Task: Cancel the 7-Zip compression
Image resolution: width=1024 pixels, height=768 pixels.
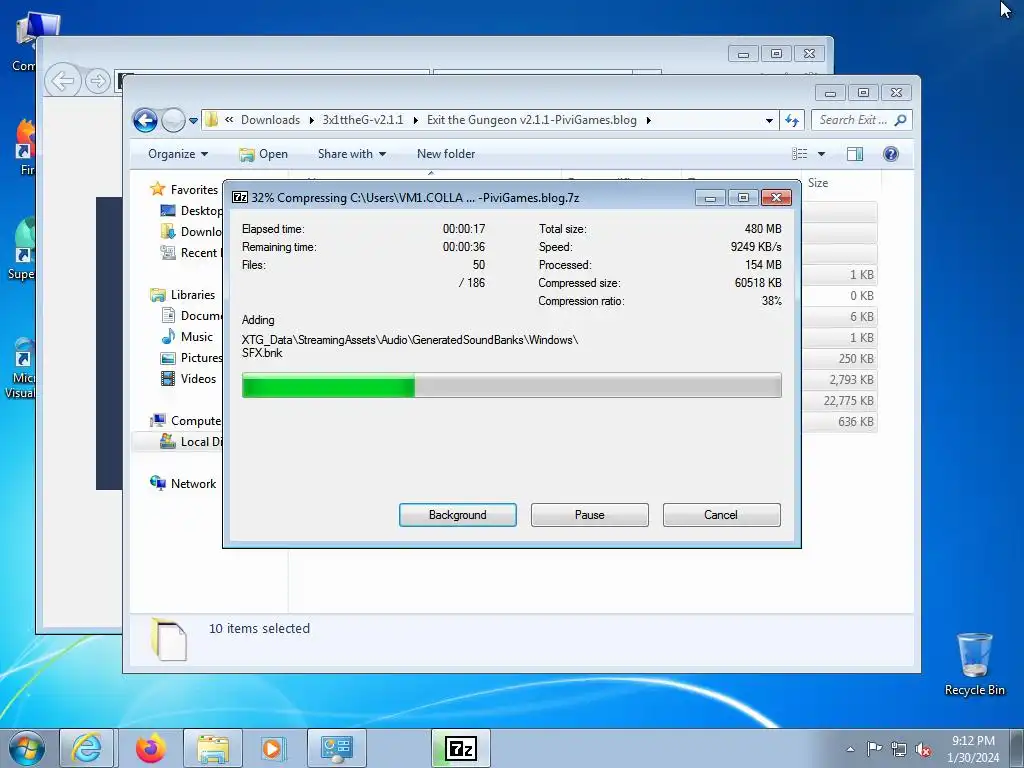Action: (x=721, y=515)
